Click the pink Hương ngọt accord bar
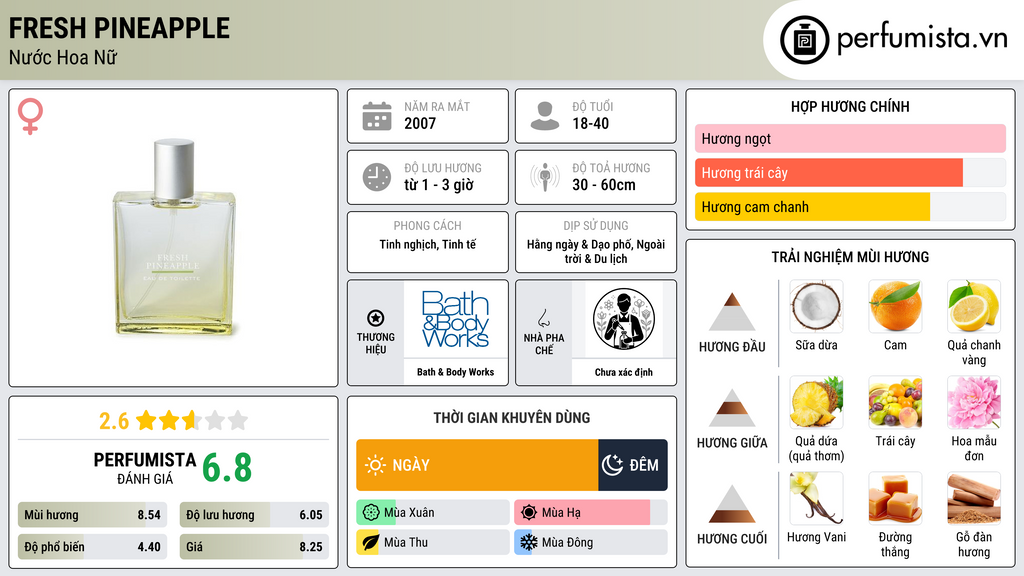The width and height of the screenshot is (1024, 576). (x=850, y=138)
